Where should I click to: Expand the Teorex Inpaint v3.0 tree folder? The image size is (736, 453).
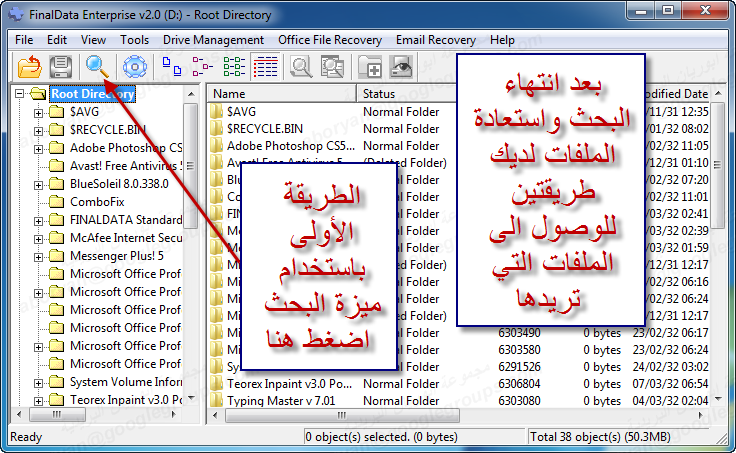coord(38,401)
